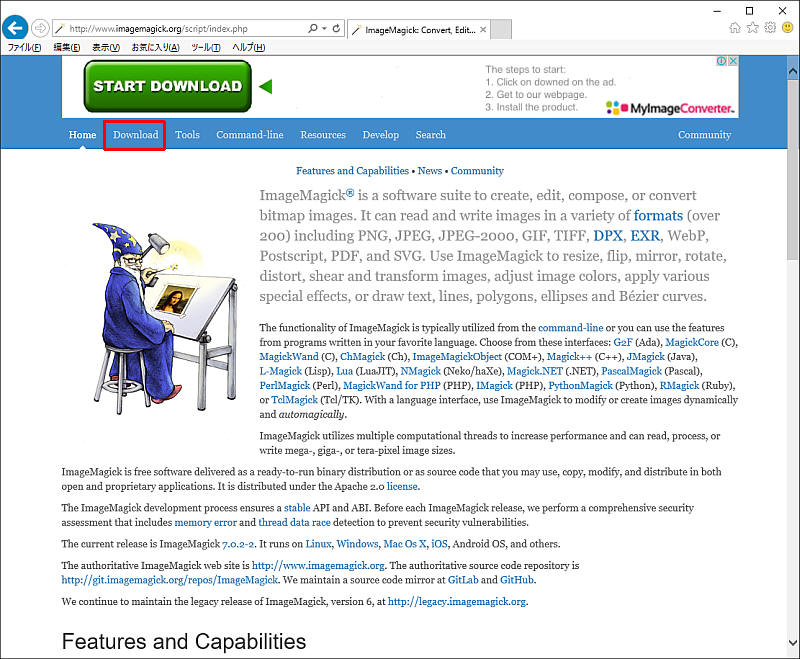Open the ツール(T) menu
The width and height of the screenshot is (800, 659).
(x=206, y=47)
